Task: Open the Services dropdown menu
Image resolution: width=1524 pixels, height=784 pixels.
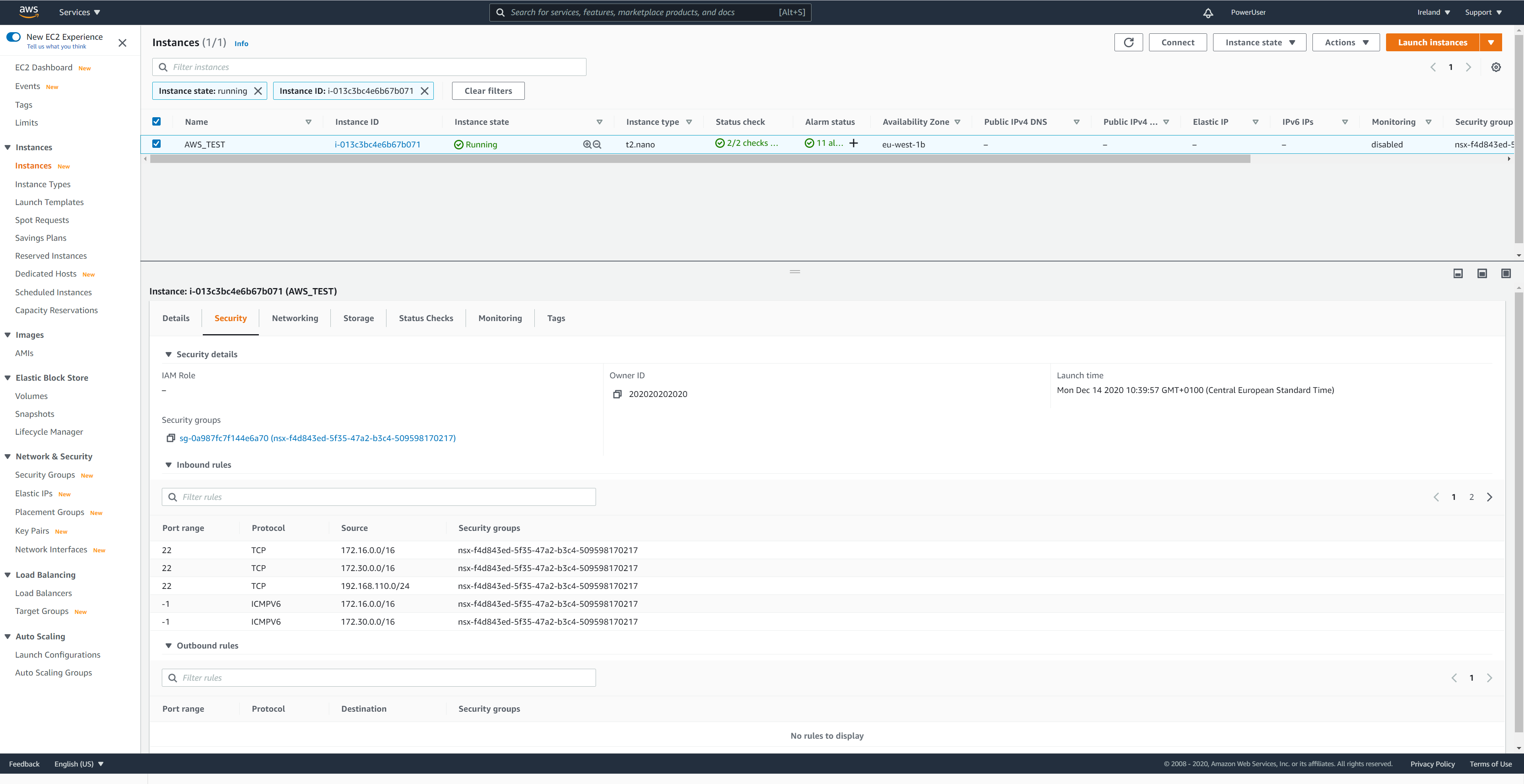Action: 79,12
